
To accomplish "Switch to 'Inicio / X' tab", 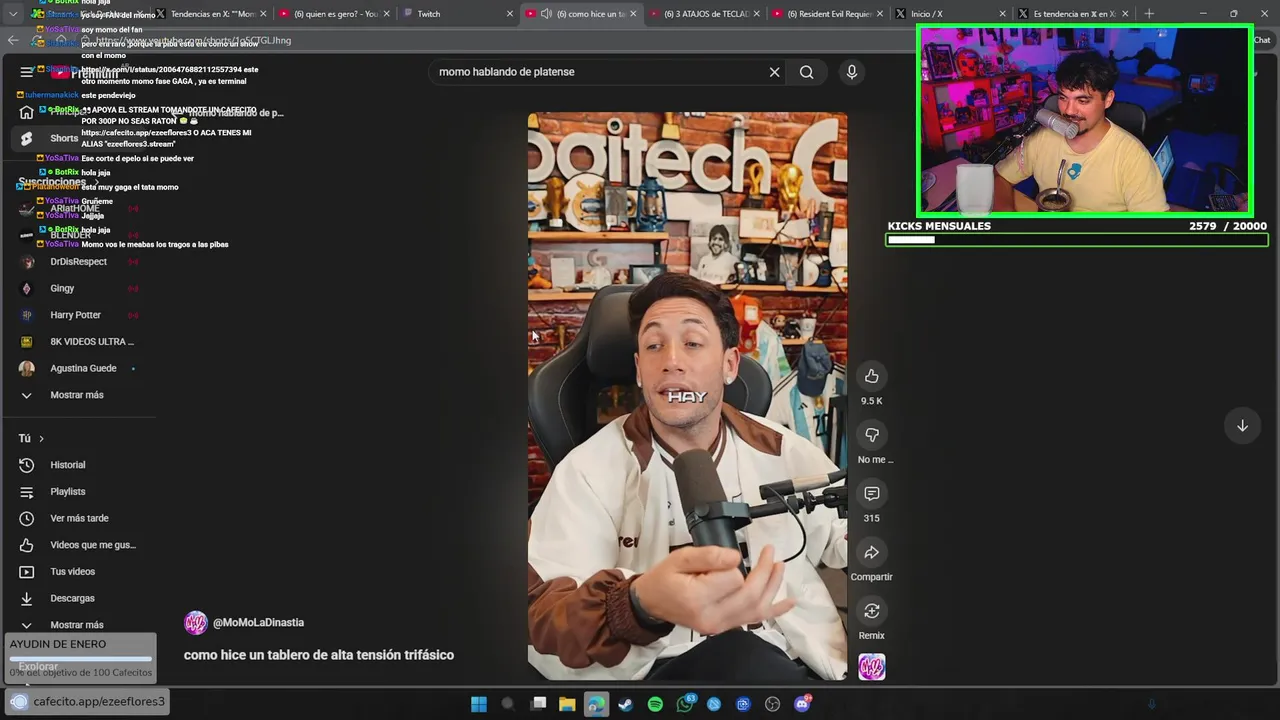I will coord(951,14).
